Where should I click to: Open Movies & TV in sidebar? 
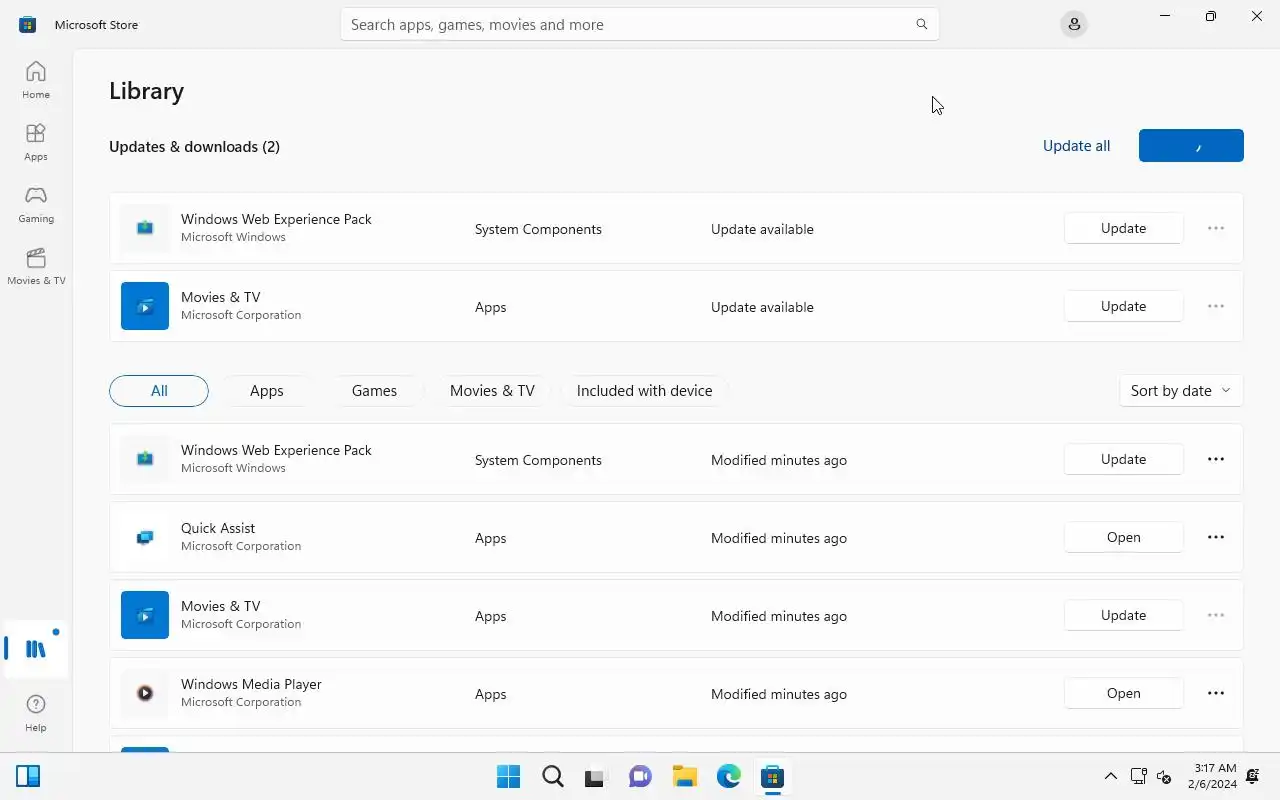point(36,266)
